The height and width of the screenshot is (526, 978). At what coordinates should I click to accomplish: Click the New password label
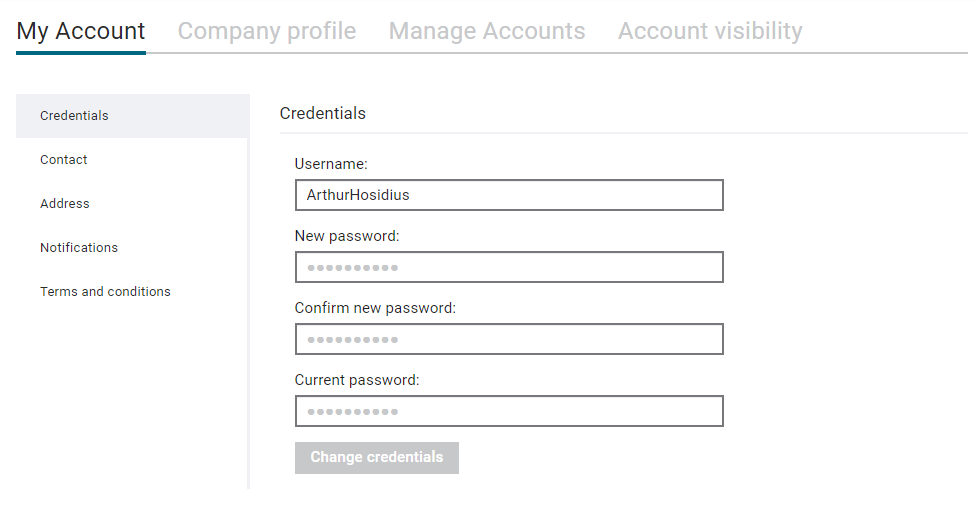[x=347, y=236]
